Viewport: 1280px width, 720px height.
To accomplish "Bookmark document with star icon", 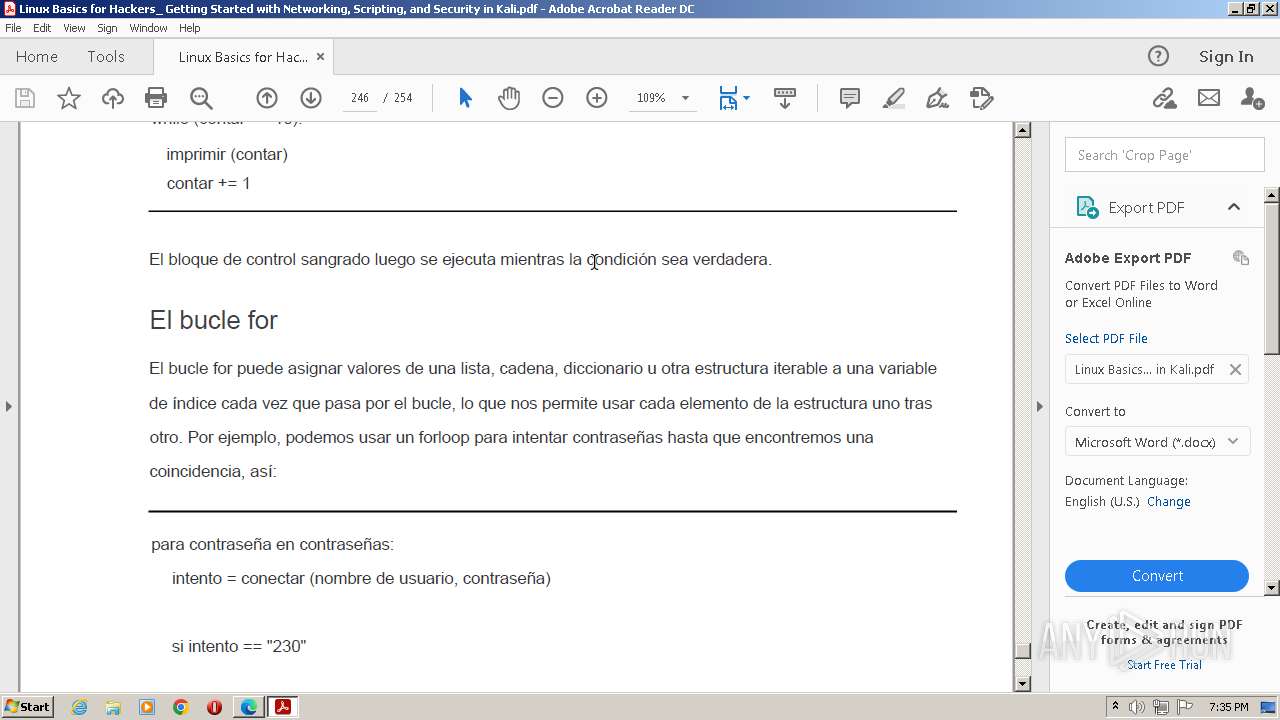I will pyautogui.click(x=69, y=98).
